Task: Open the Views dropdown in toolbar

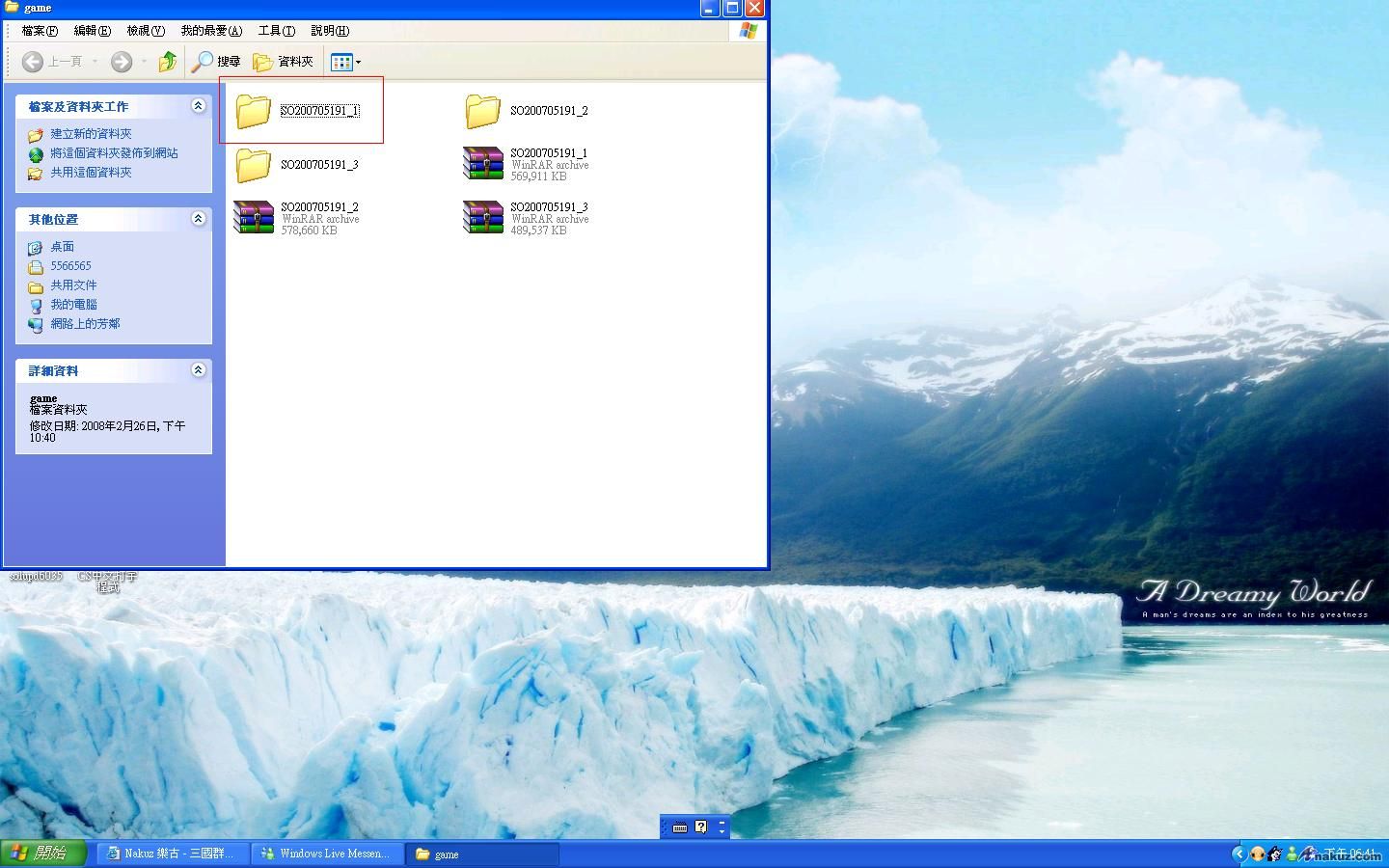Action: [345, 62]
